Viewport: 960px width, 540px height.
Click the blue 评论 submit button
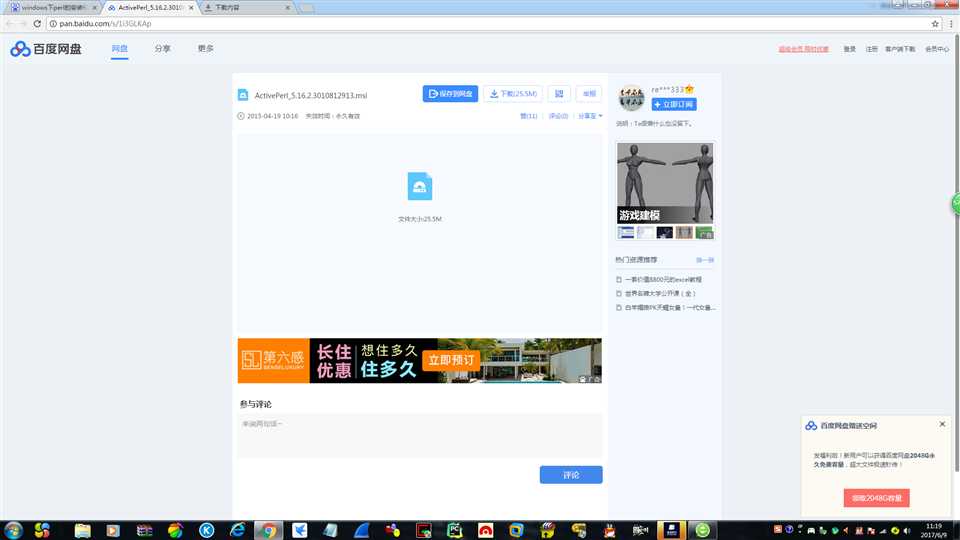[571, 475]
